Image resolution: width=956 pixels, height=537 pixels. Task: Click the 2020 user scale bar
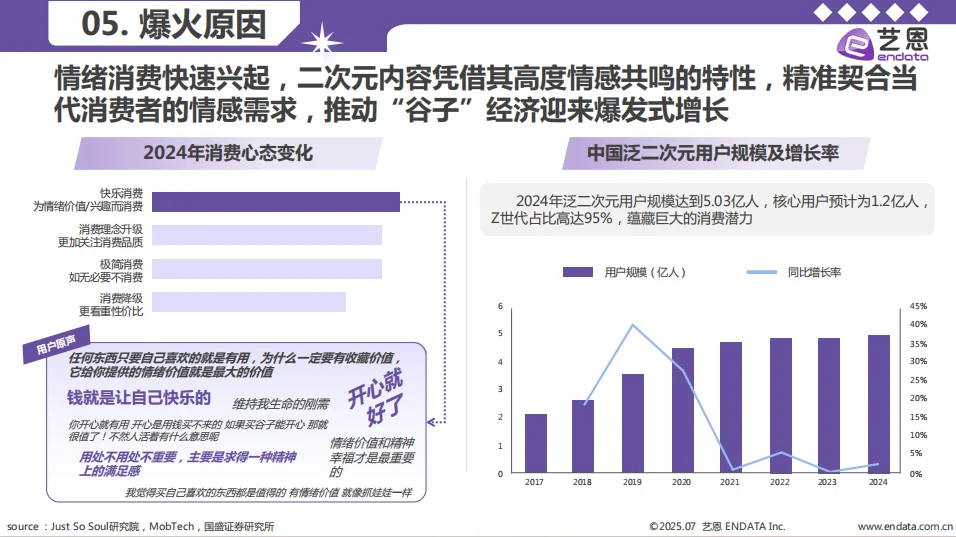pos(683,411)
